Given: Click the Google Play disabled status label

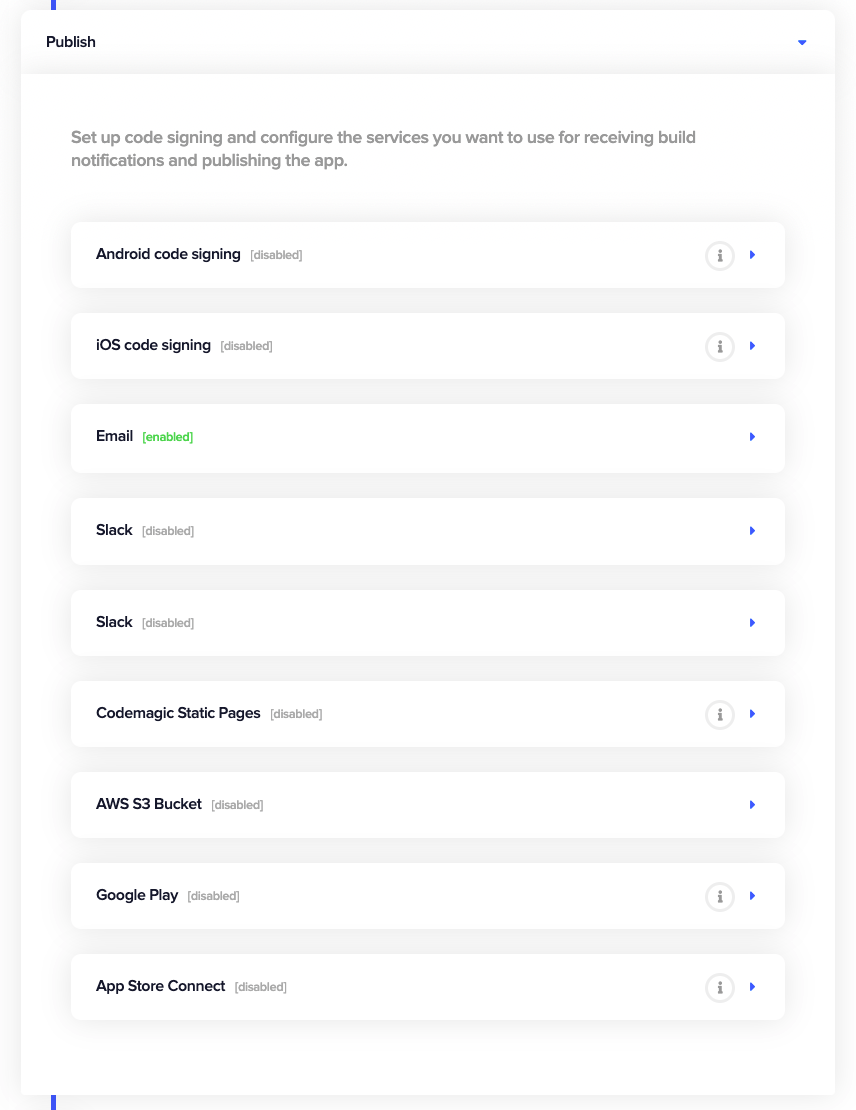Looking at the screenshot, I should (213, 896).
